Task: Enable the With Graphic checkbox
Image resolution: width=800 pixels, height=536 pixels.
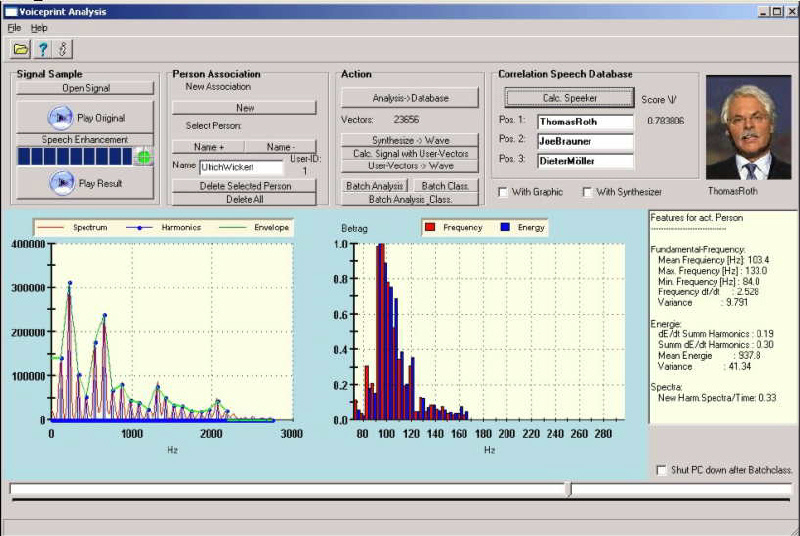Action: tap(503, 192)
